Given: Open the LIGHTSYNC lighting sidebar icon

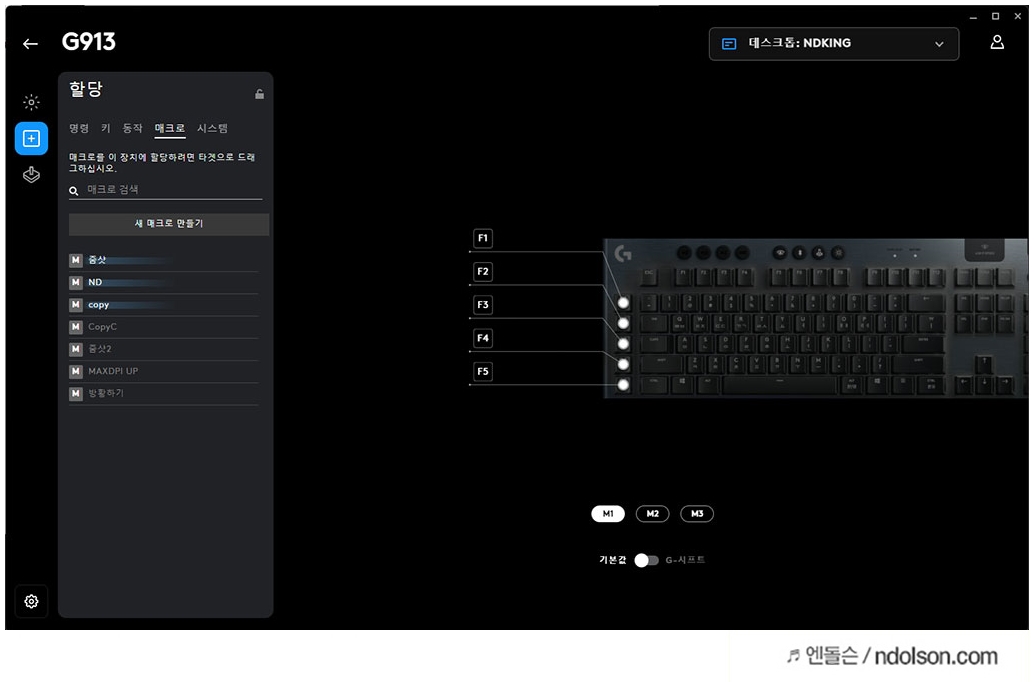Looking at the screenshot, I should (31, 102).
